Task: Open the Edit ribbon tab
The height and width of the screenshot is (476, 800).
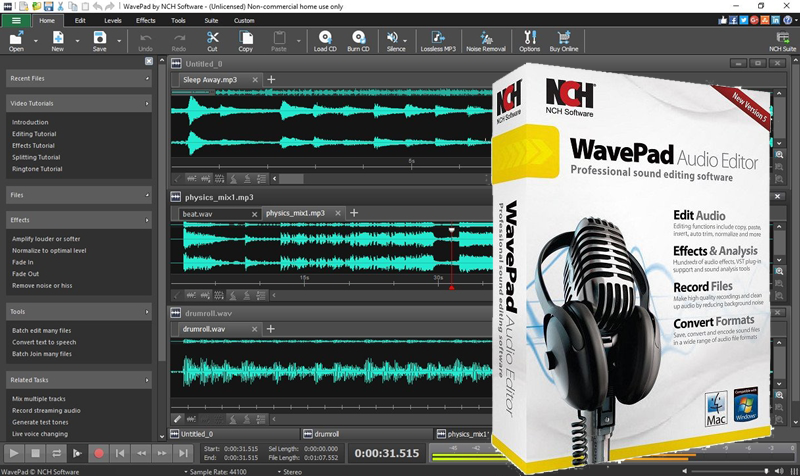Action: pyautogui.click(x=80, y=20)
